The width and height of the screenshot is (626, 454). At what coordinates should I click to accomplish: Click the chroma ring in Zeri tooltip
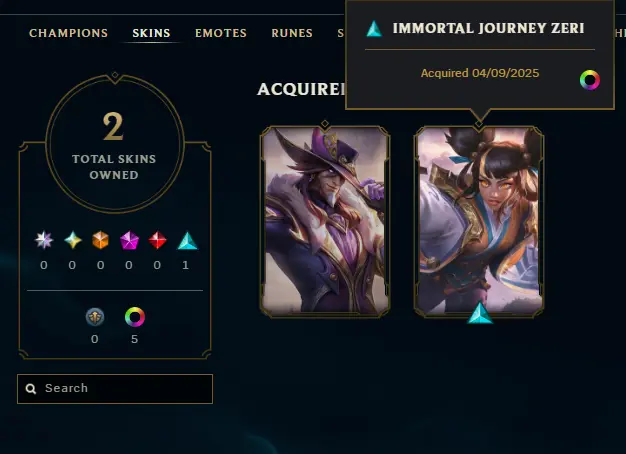(590, 80)
